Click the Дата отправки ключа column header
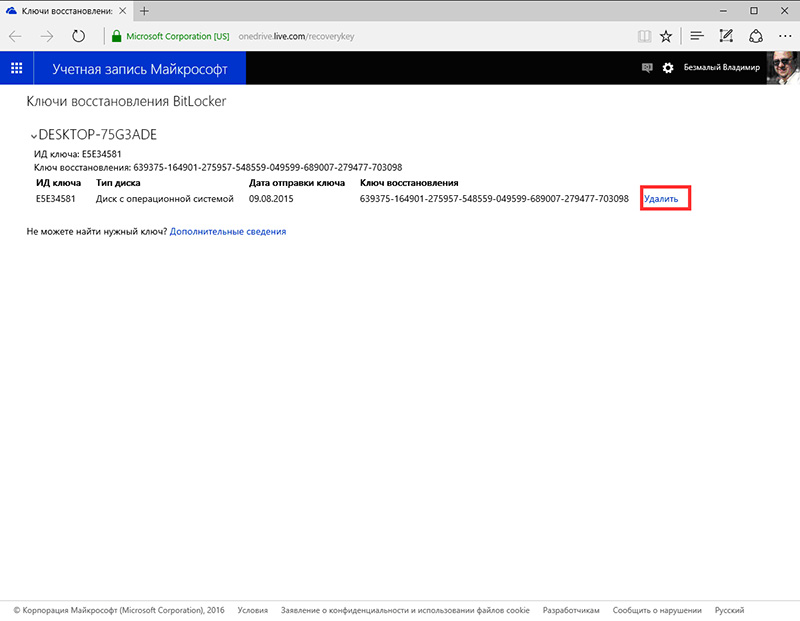Image resolution: width=800 pixels, height=621 pixels. click(297, 183)
